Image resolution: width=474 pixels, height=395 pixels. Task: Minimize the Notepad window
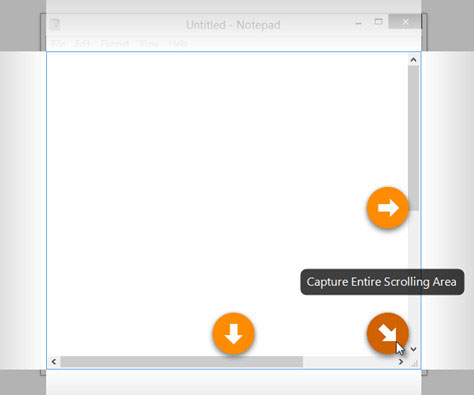[x=359, y=23]
